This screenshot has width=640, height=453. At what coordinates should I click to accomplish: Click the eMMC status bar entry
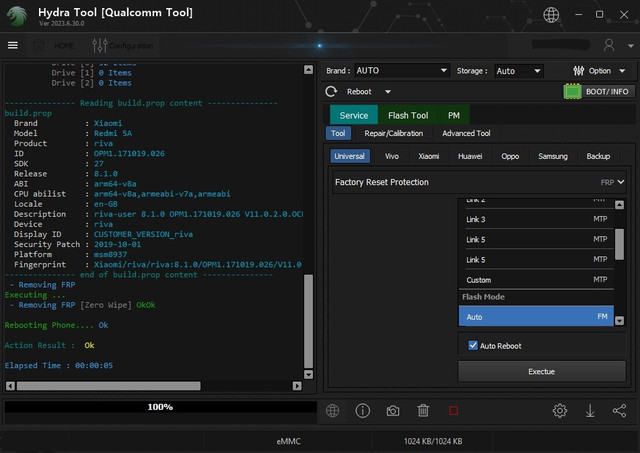pyautogui.click(x=288, y=441)
